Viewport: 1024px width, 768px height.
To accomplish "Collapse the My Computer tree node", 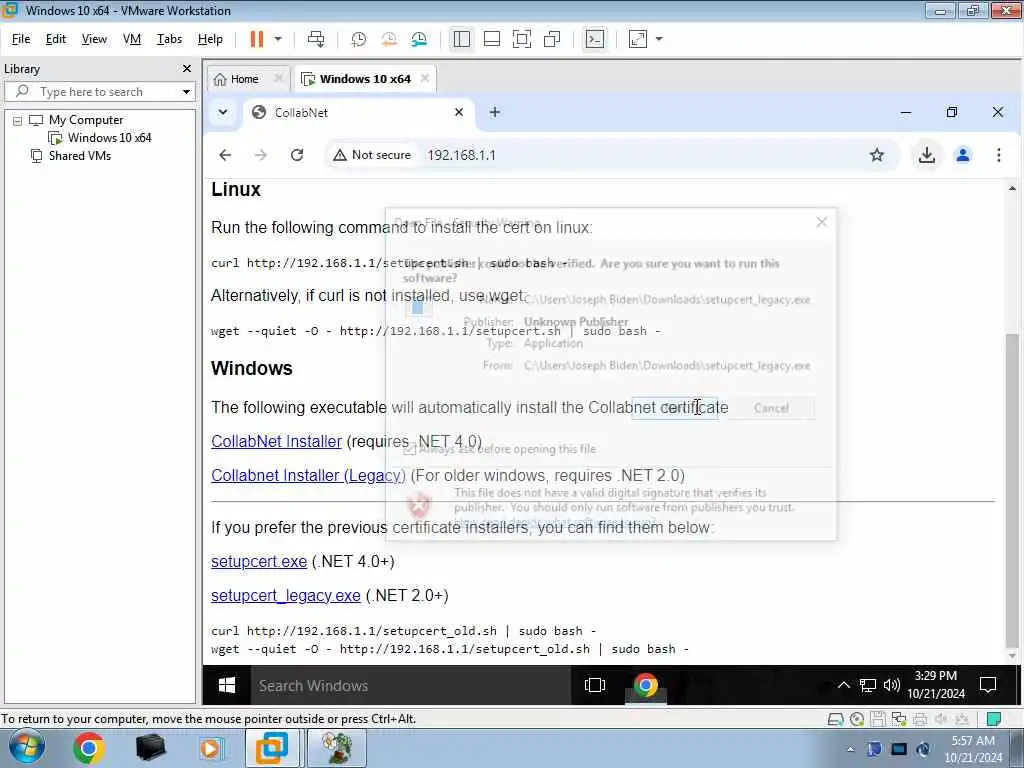I will point(18,121).
